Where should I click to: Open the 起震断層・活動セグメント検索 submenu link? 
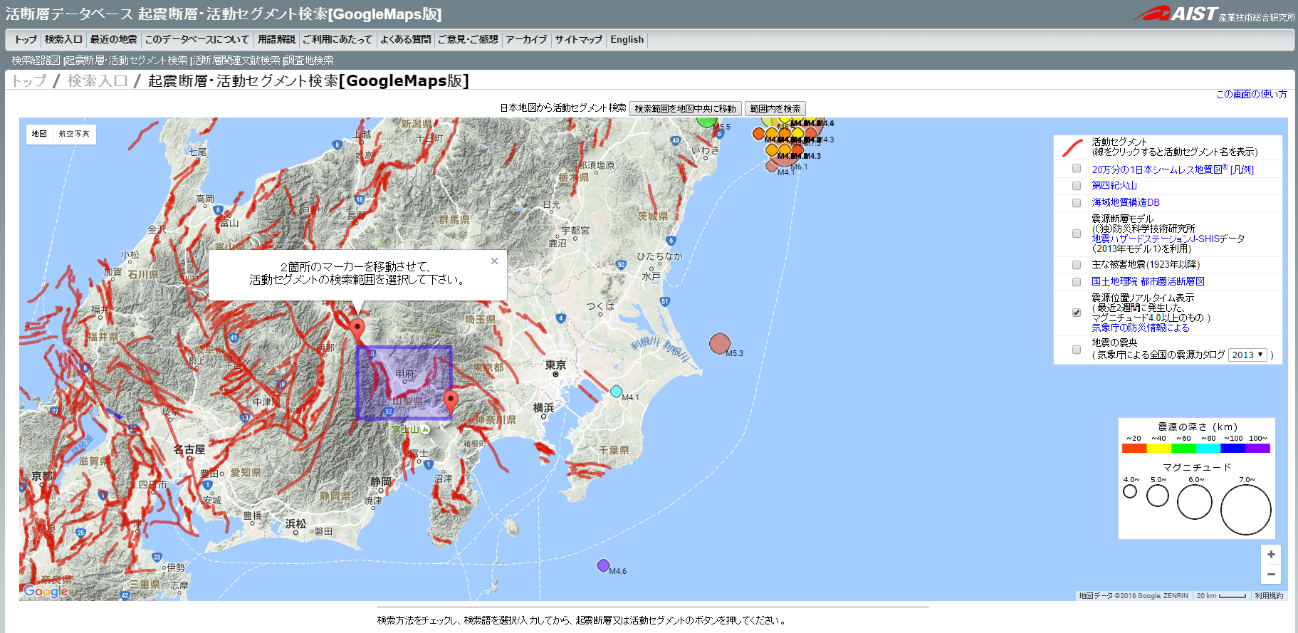(x=126, y=61)
